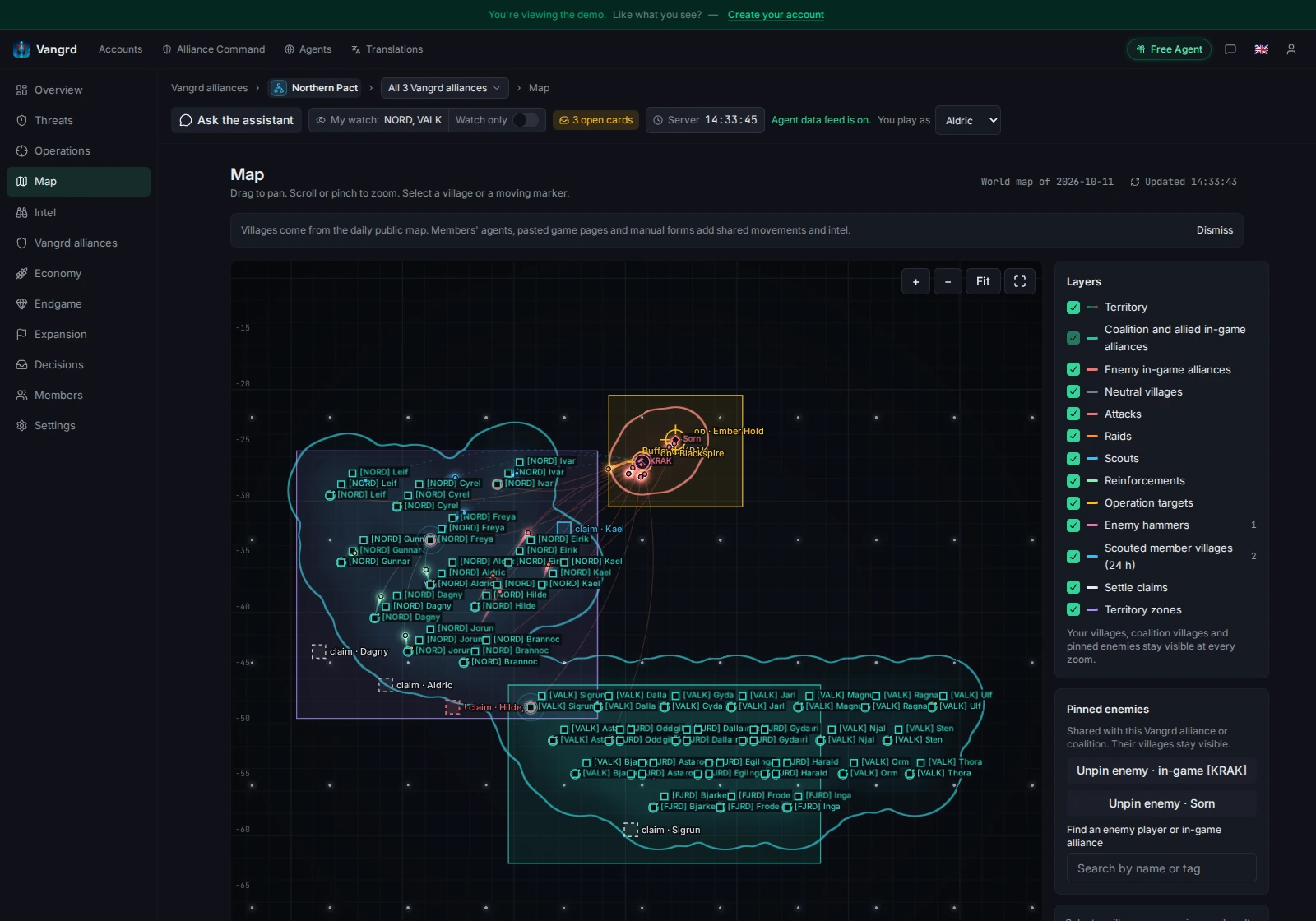Toggle the Enemy hammers layer

click(1073, 525)
